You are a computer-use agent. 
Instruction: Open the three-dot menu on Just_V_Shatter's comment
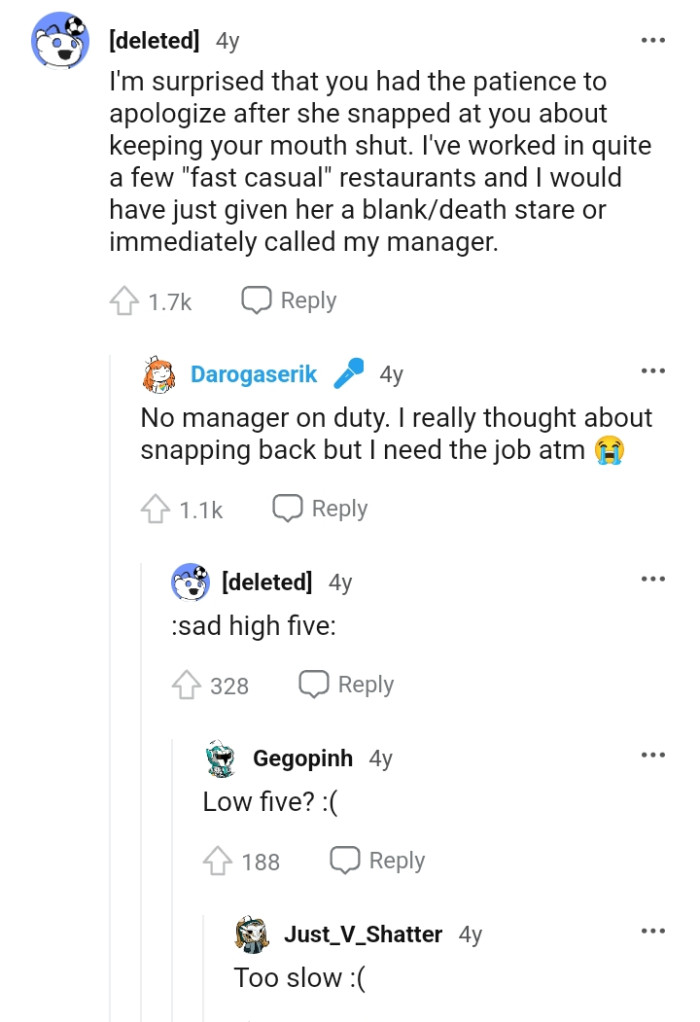[x=652, y=930]
